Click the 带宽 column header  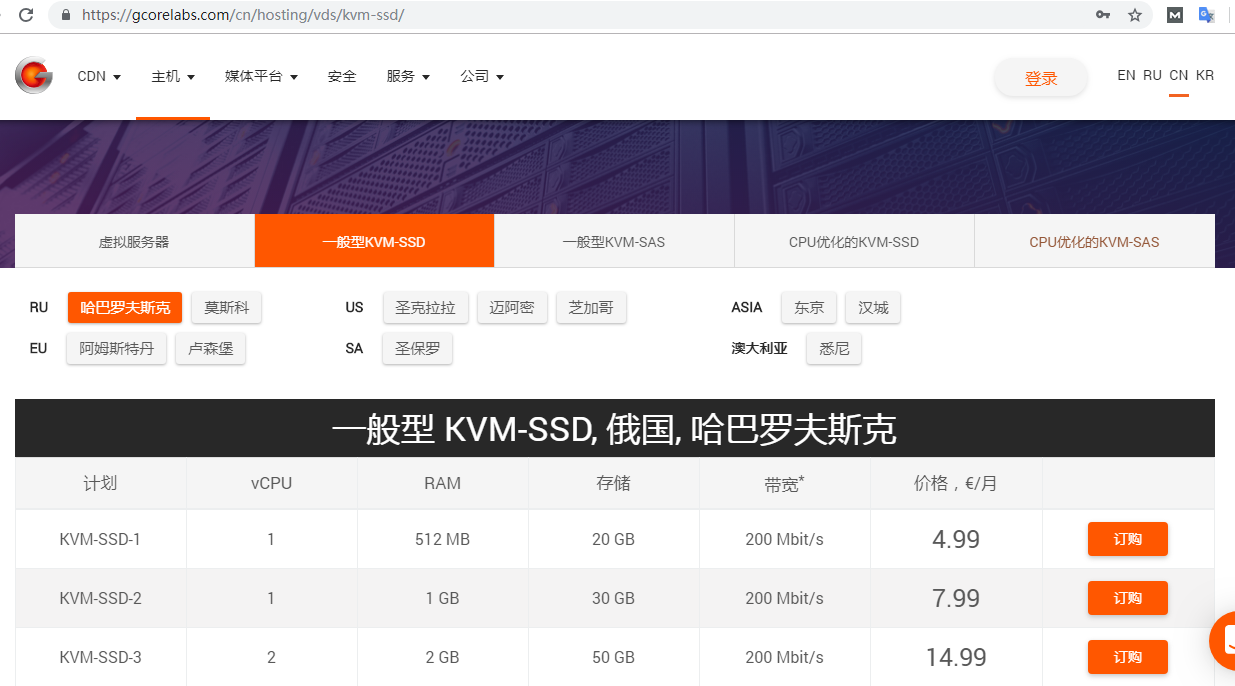tap(784, 484)
